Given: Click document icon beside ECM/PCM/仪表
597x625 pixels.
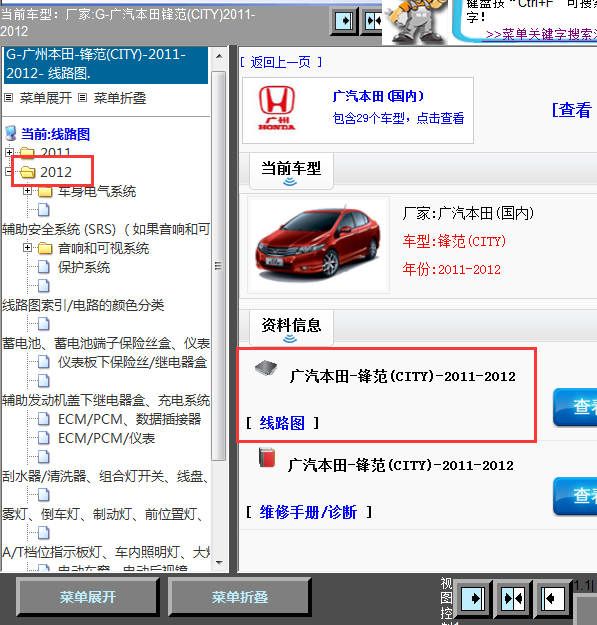Looking at the screenshot, I should [x=44, y=438].
